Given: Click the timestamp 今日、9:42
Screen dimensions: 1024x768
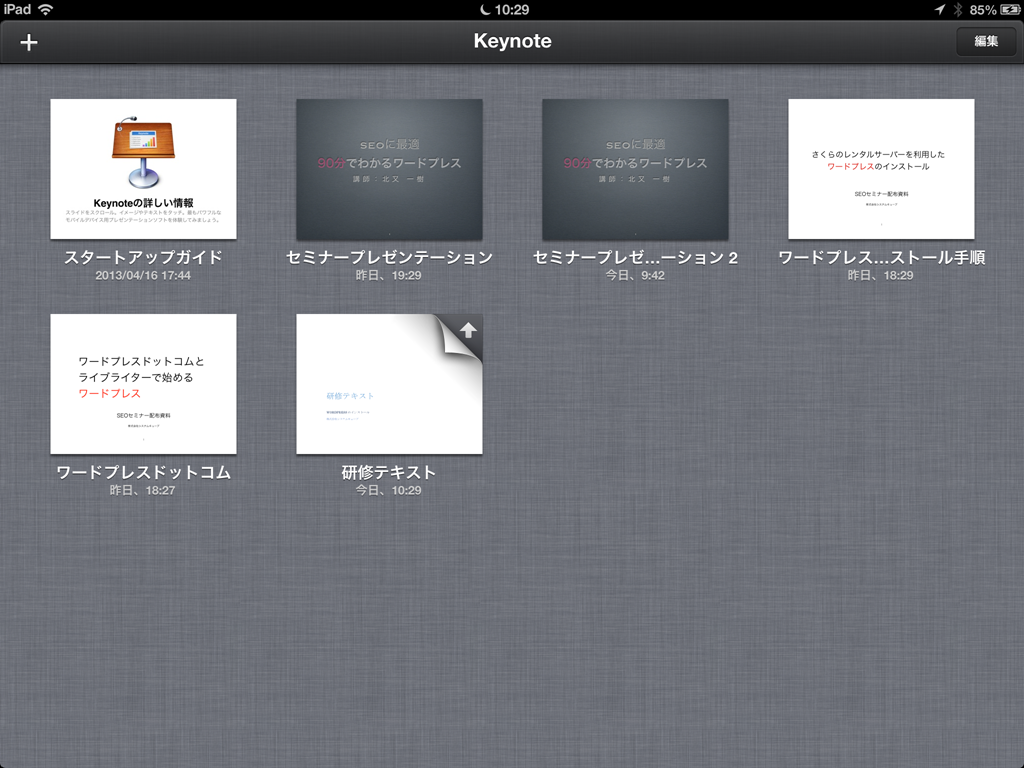Looking at the screenshot, I should (635, 276).
